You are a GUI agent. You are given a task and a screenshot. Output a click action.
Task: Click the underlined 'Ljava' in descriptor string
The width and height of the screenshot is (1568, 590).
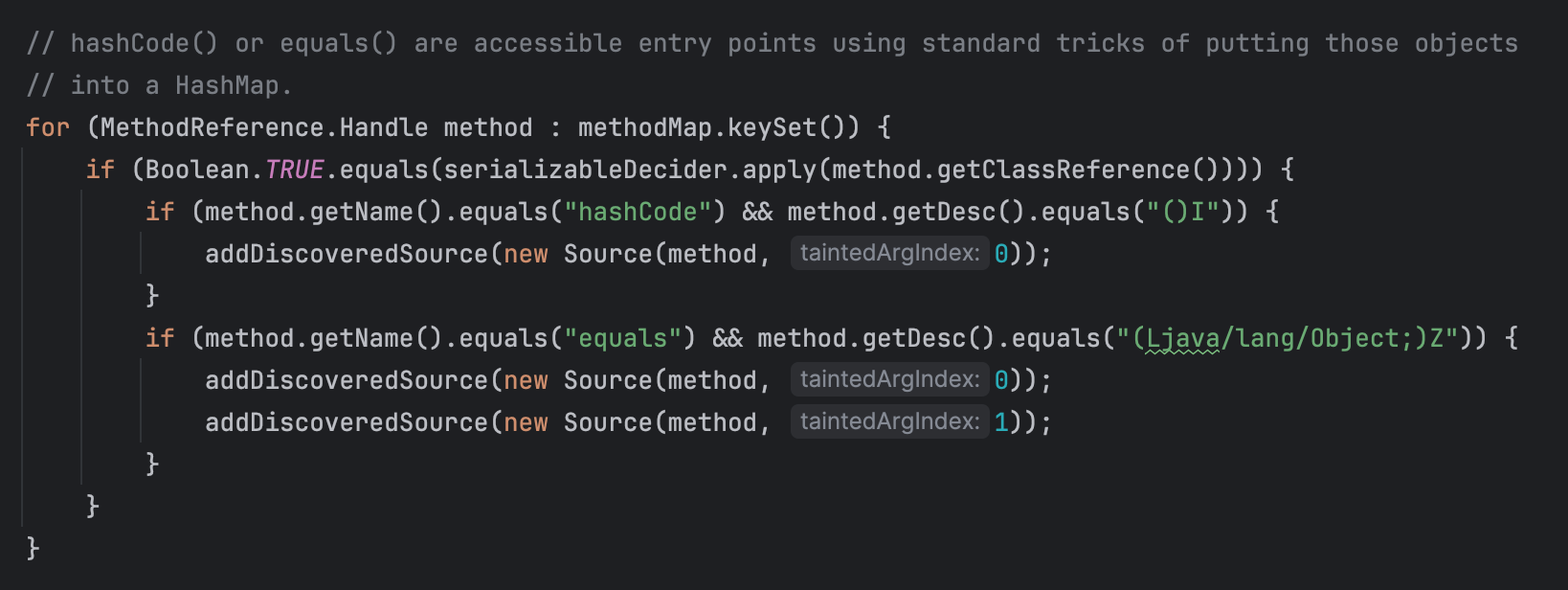[x=1183, y=338]
